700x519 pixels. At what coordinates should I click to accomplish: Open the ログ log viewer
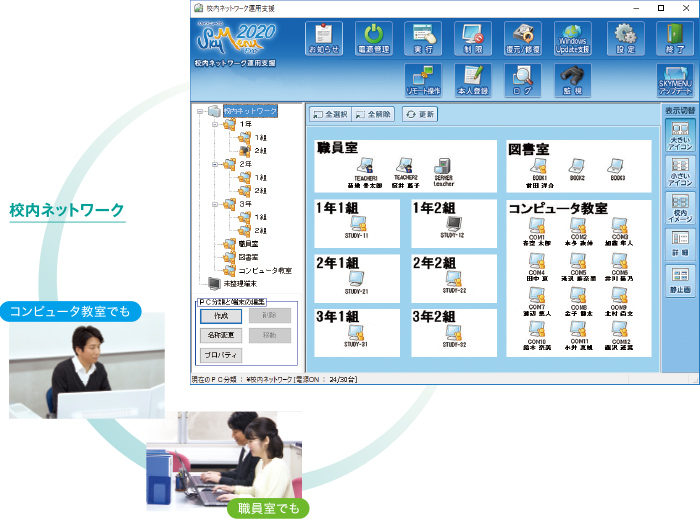click(523, 80)
